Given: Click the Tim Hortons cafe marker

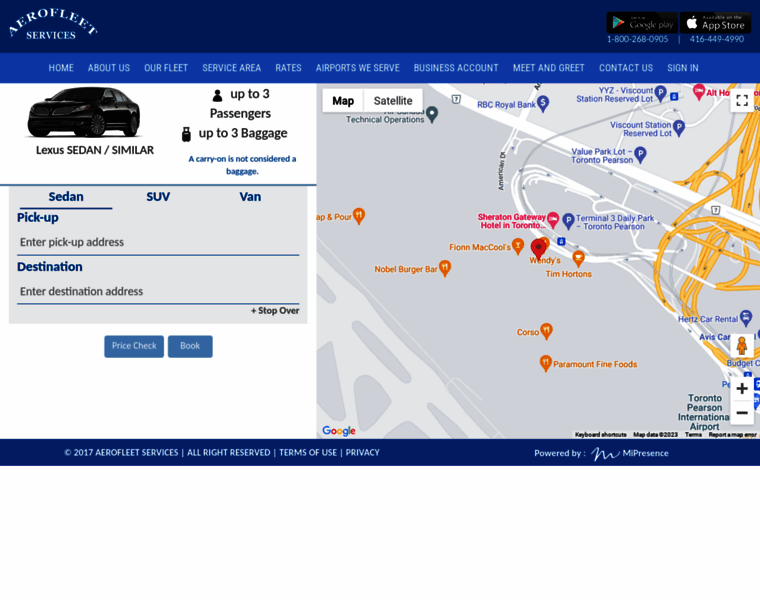Looking at the screenshot, I should coord(578,258).
